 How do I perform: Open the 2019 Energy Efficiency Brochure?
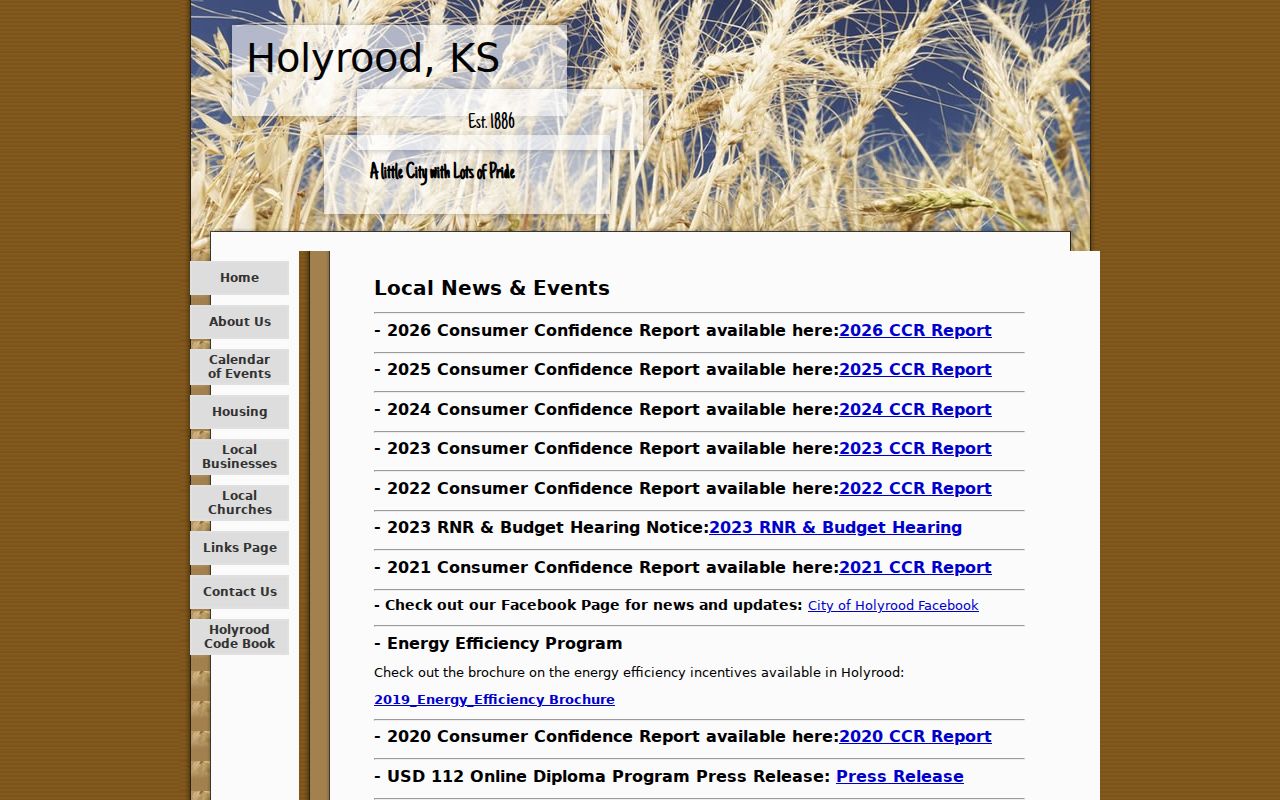point(494,700)
